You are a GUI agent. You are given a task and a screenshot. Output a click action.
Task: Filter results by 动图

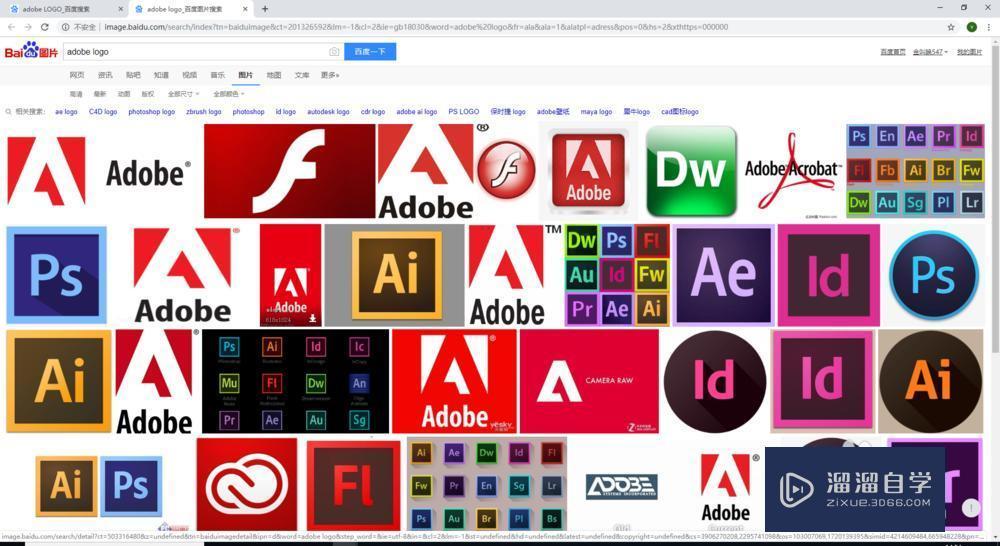pos(124,94)
